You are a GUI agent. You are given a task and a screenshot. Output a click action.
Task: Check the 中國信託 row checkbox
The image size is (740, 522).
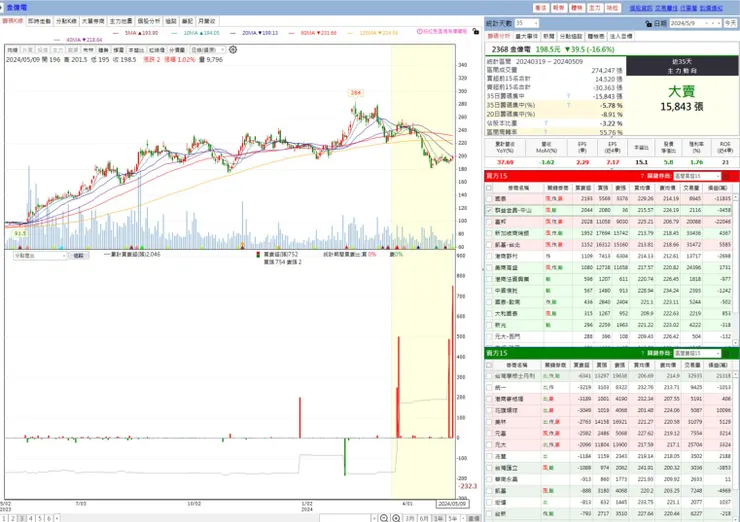[489, 291]
